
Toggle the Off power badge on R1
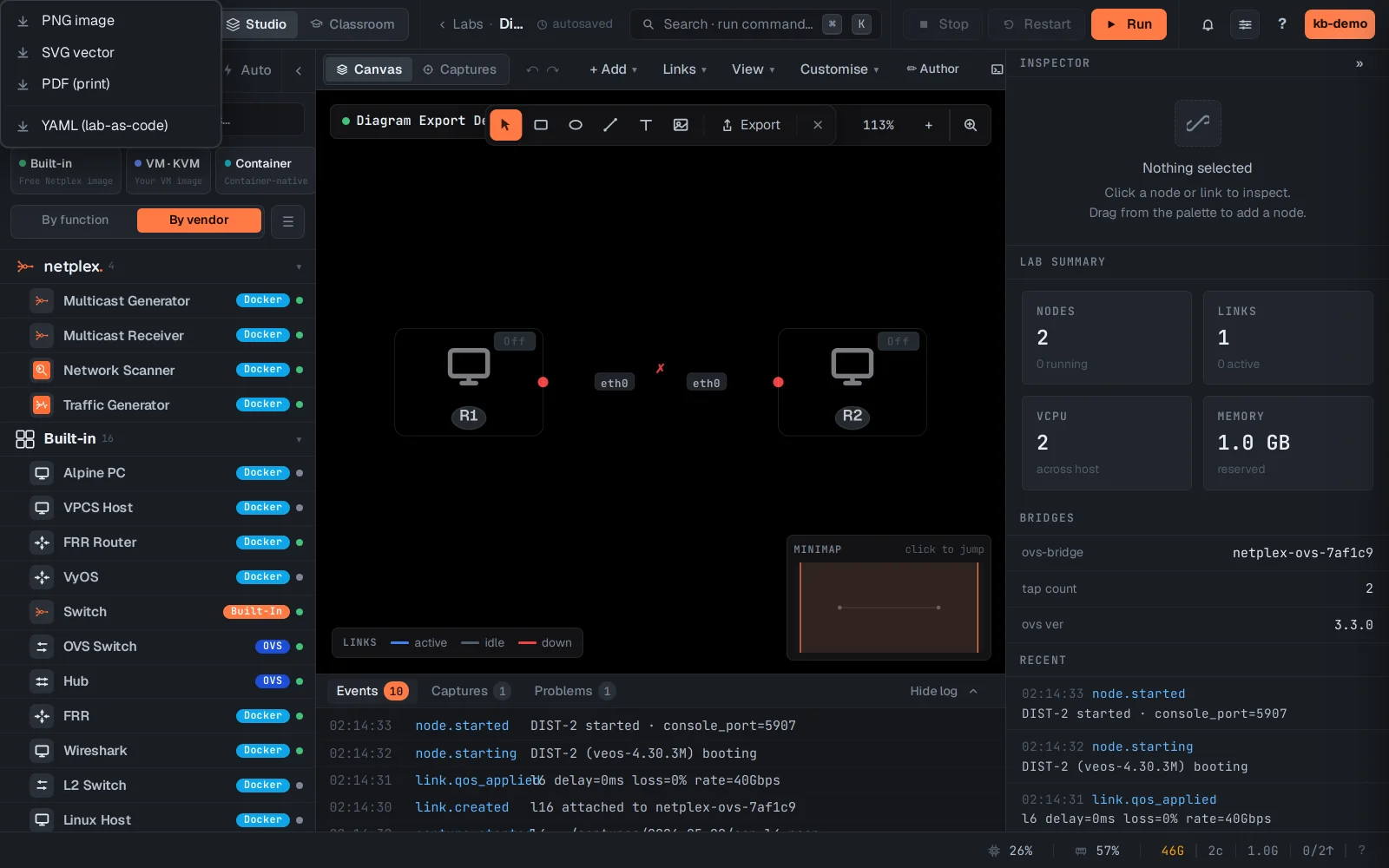[x=515, y=341]
